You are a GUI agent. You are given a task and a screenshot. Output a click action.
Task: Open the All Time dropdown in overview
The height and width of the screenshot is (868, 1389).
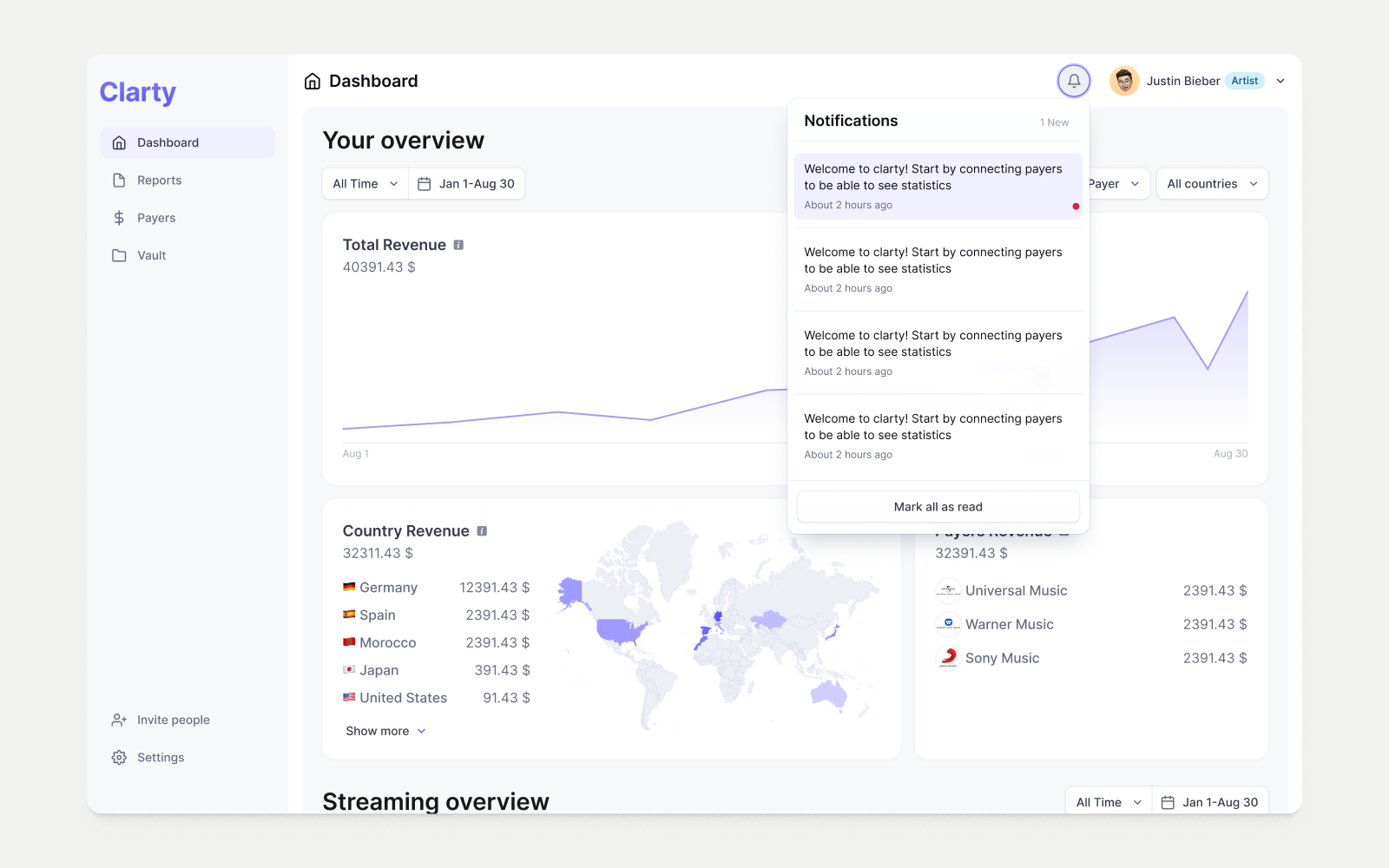365,184
